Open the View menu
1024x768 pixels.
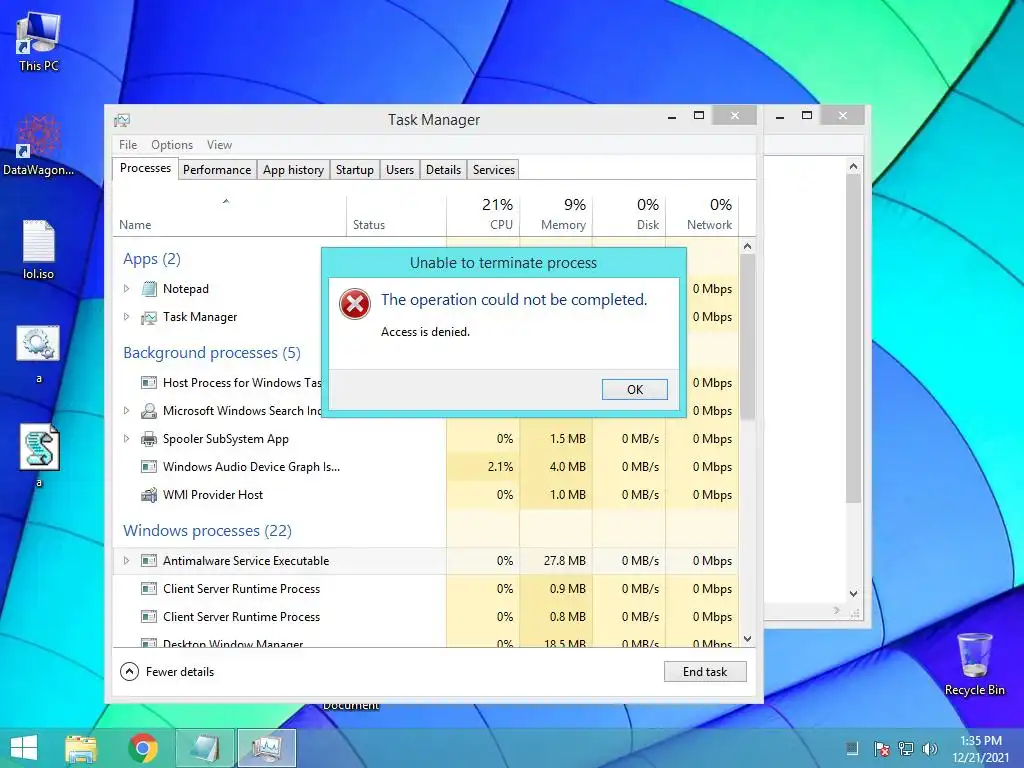(x=219, y=144)
